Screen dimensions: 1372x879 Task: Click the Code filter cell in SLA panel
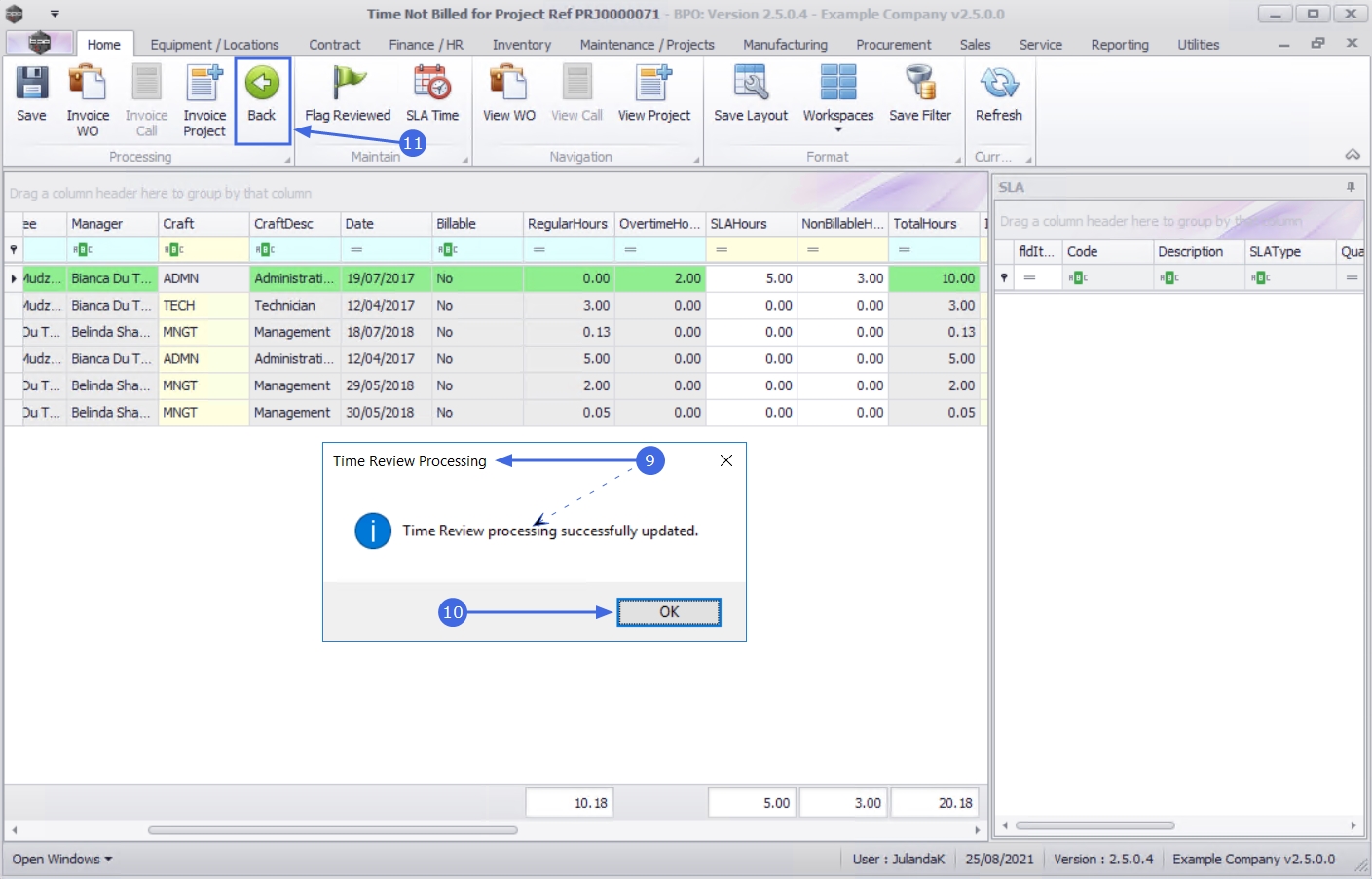tap(1107, 278)
